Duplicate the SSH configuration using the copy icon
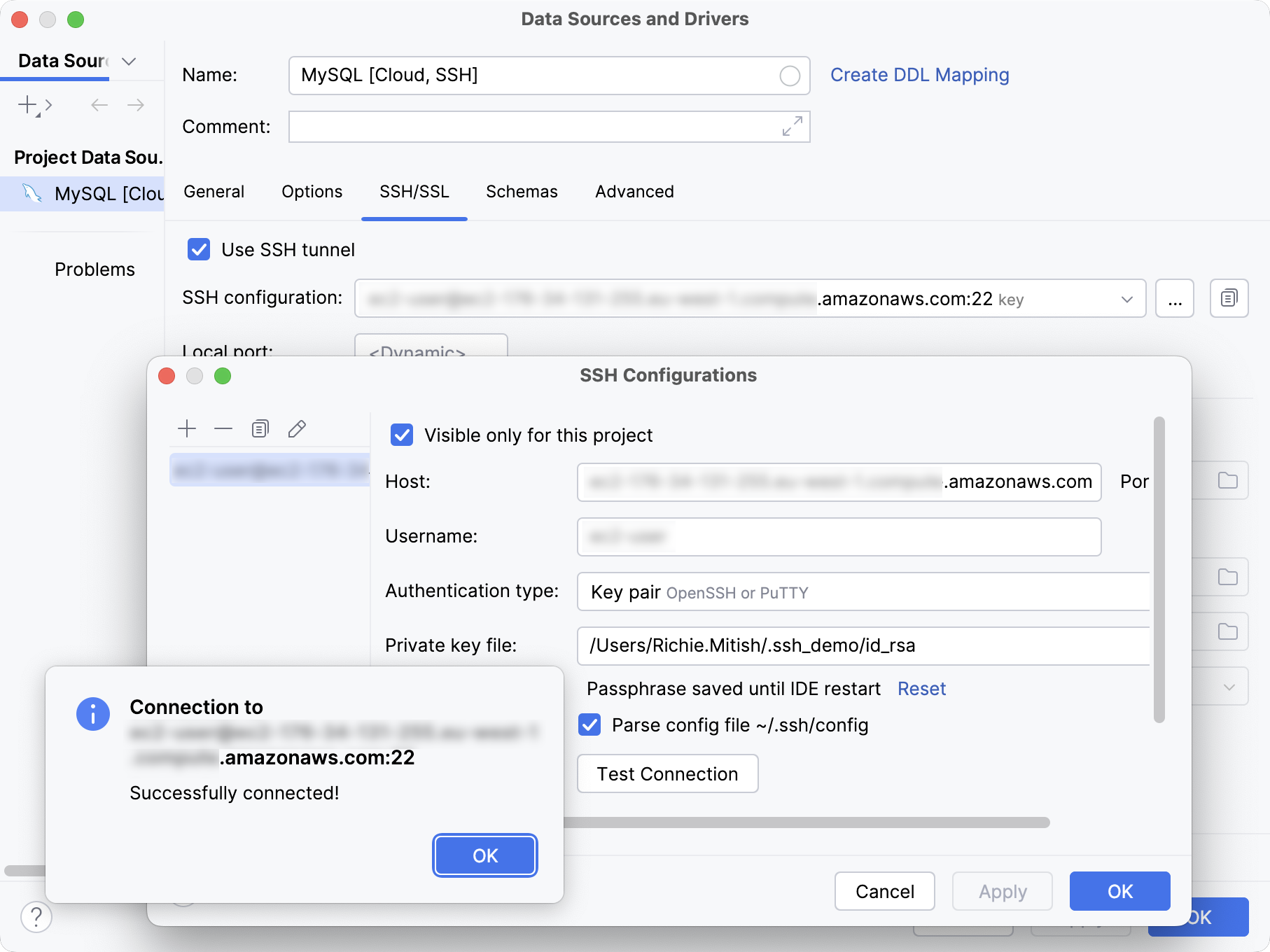This screenshot has height=952, width=1270. coord(260,428)
